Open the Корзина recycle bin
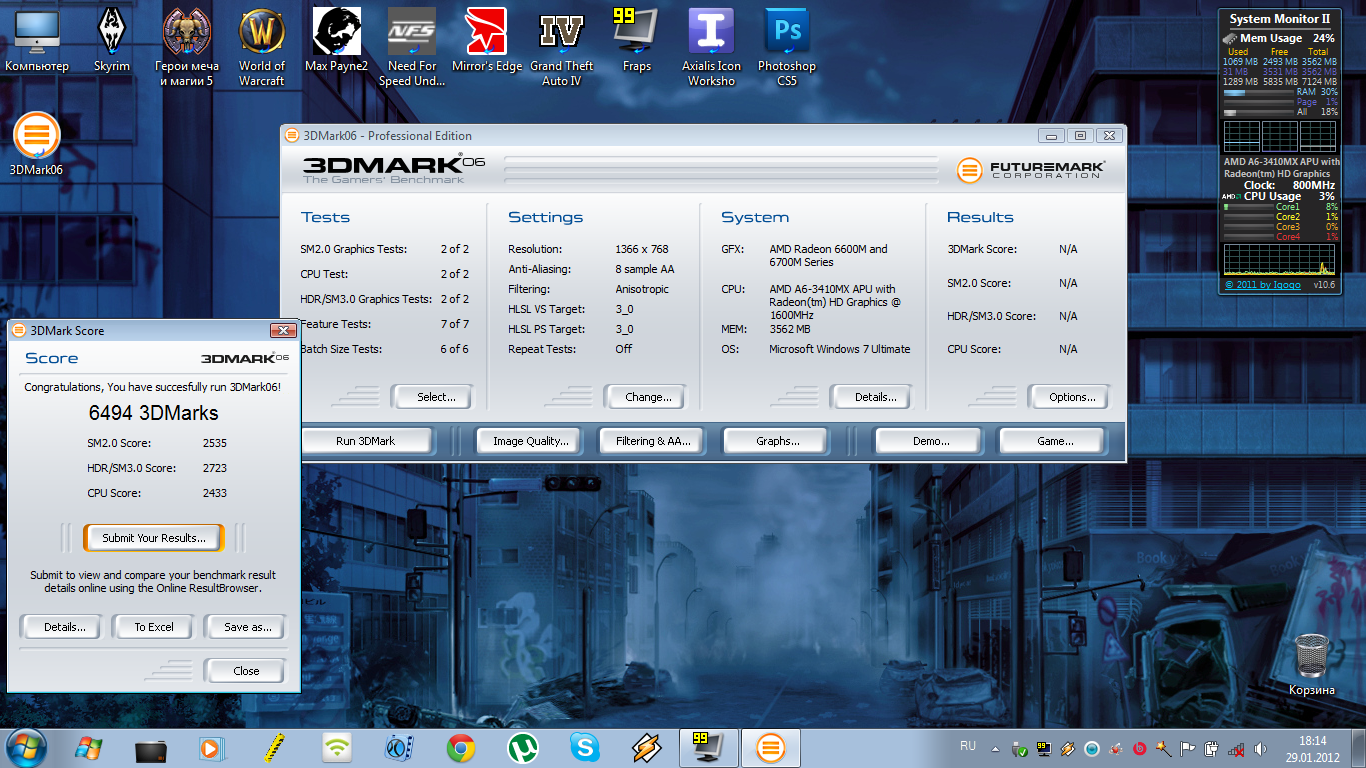This screenshot has width=1366, height=768. coord(1312,664)
